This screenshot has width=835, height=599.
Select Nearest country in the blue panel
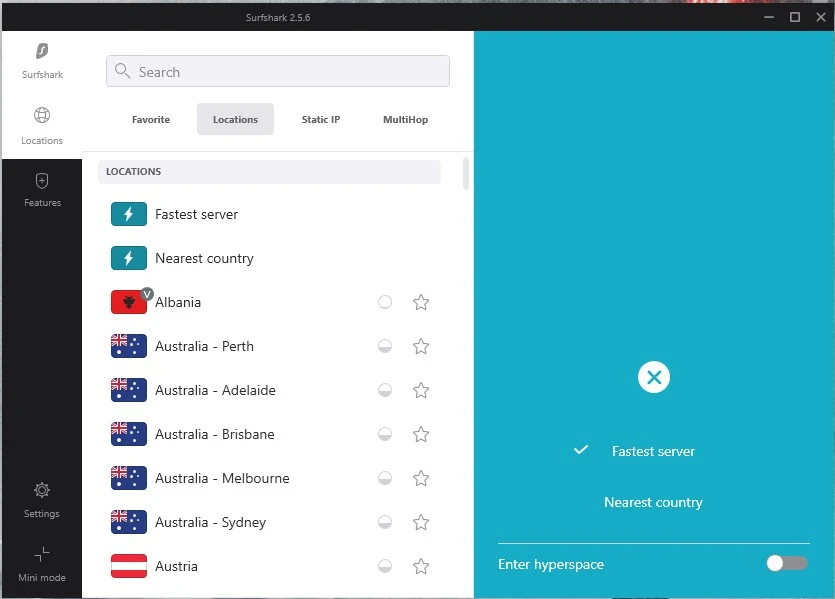pos(653,502)
